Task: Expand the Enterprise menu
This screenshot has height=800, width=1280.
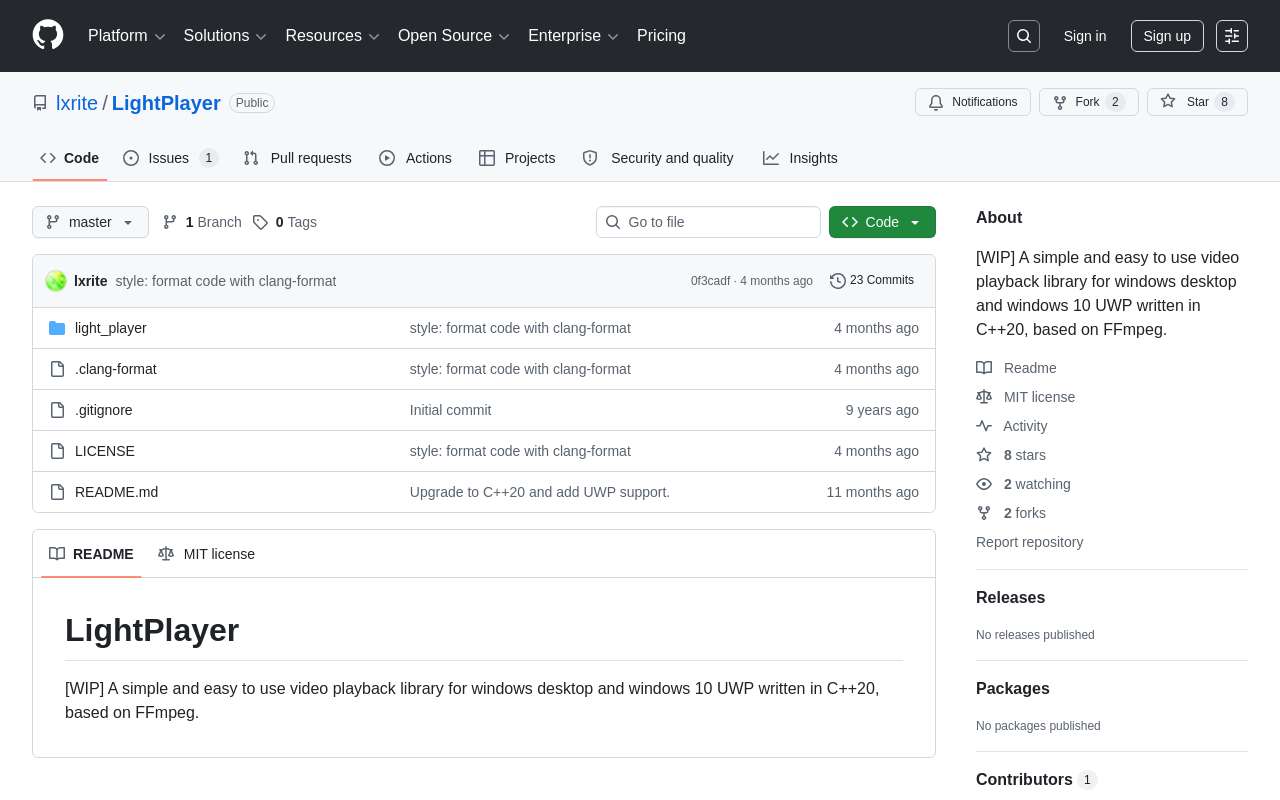Action: point(573,36)
